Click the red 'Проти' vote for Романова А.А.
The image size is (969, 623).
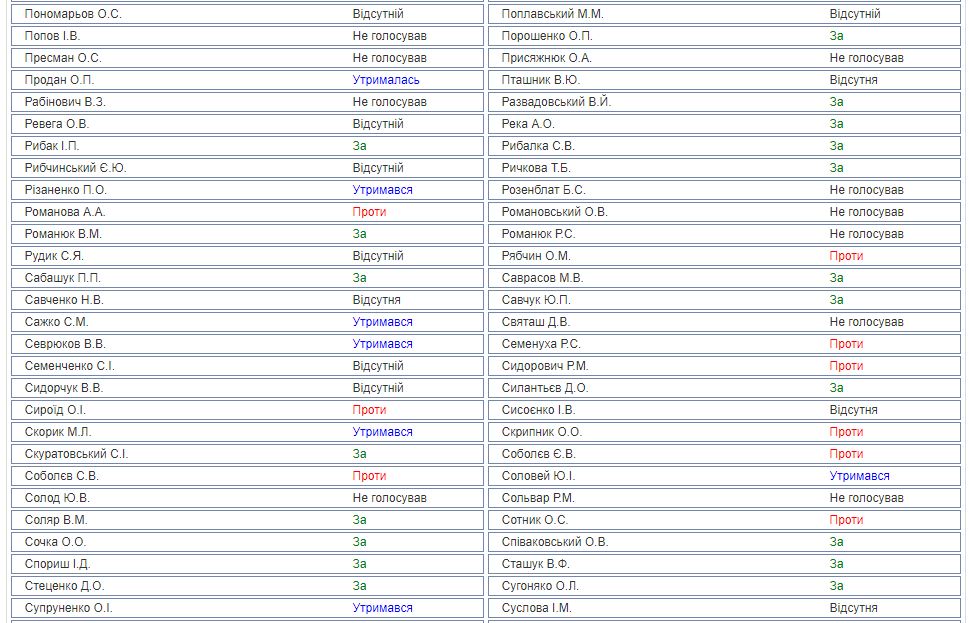(369, 212)
